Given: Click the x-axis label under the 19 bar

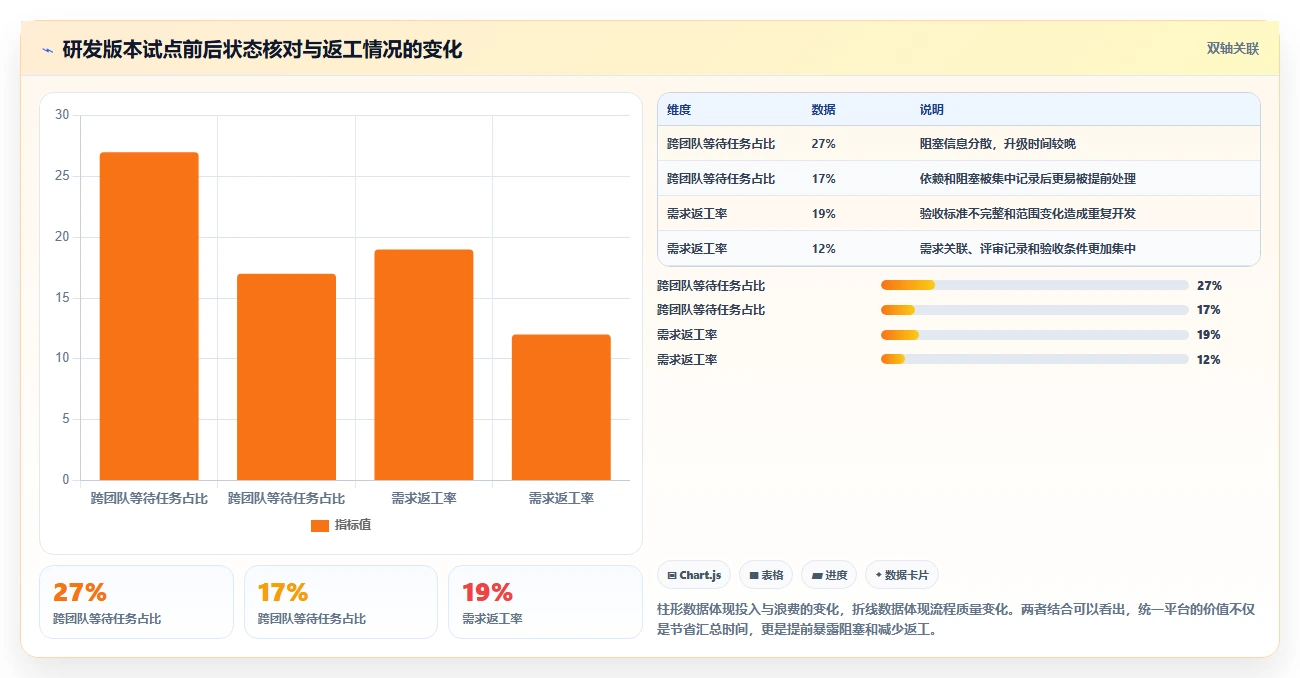Looking at the screenshot, I should [424, 498].
